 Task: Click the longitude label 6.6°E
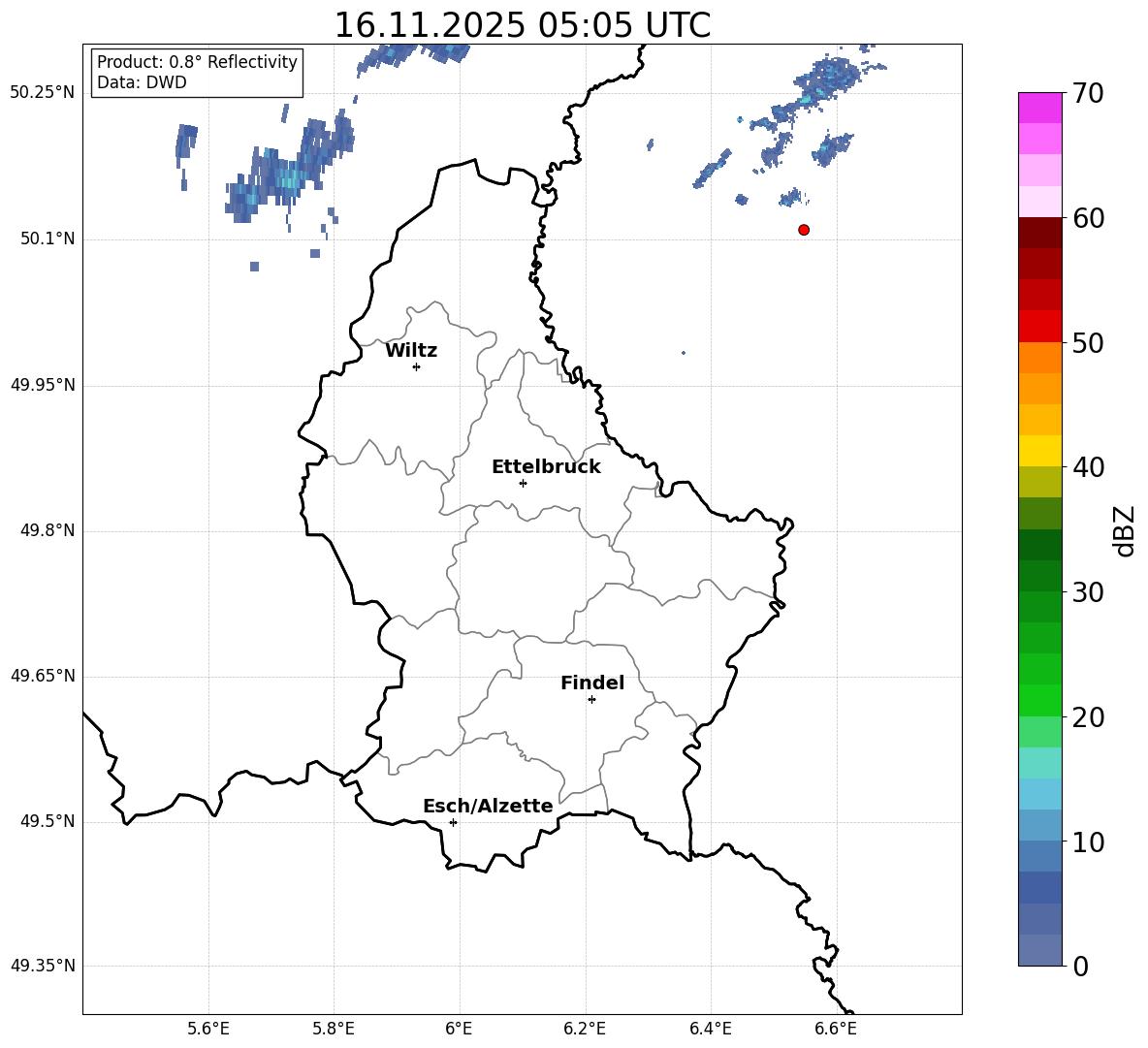[x=836, y=1029]
